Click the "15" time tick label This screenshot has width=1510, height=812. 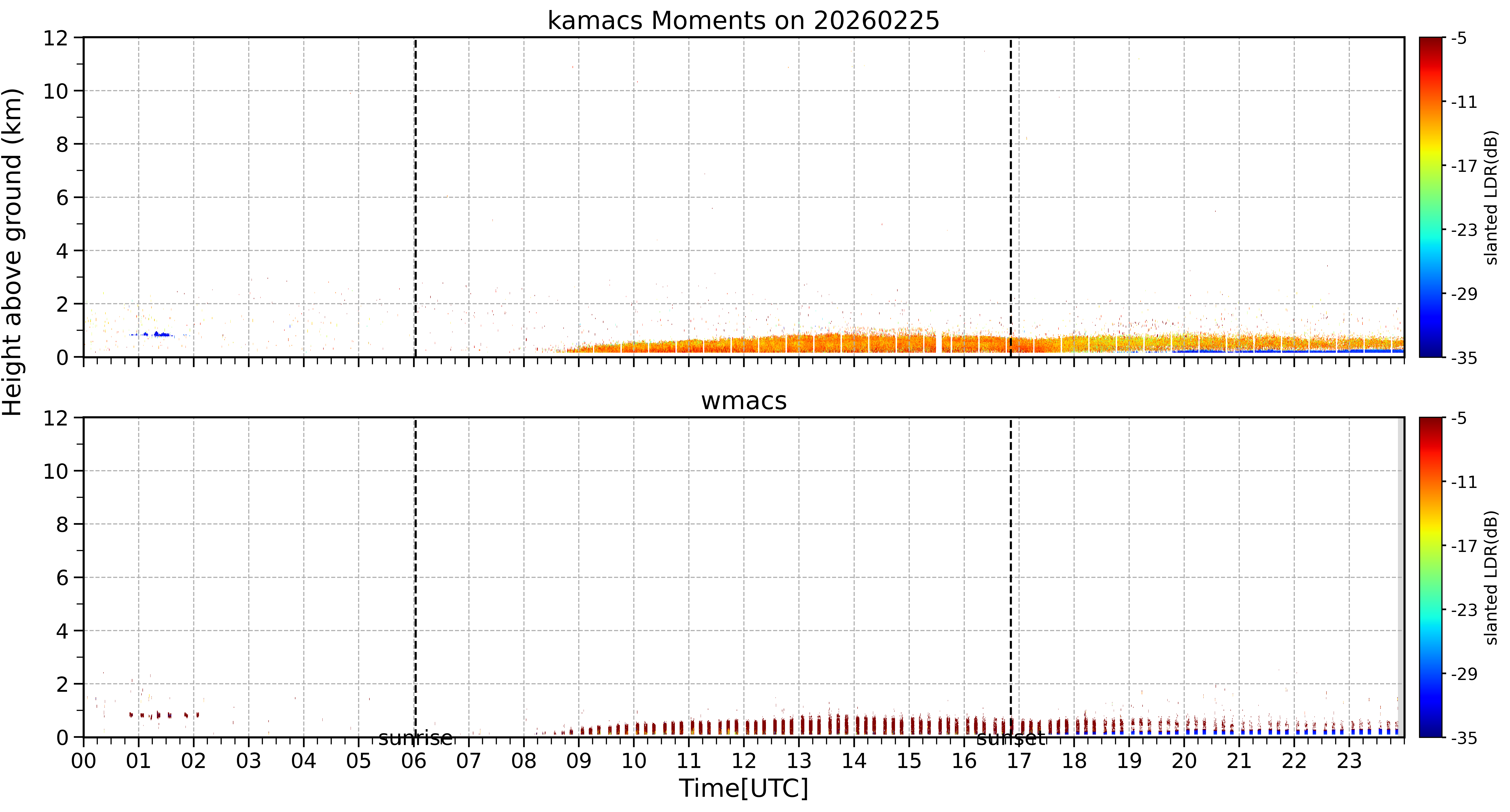909,761
